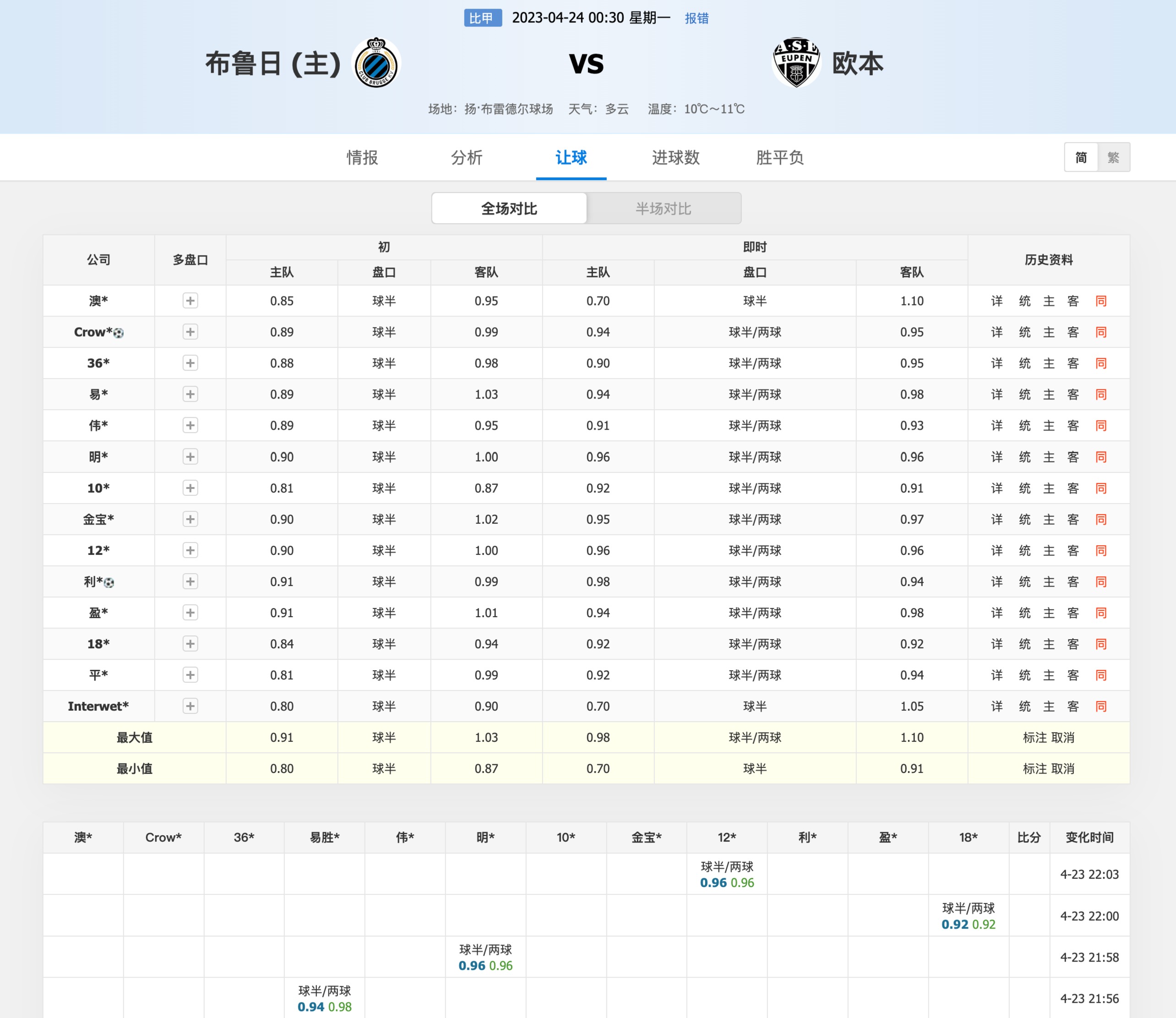
Task: Click the 4-23 22:03 change time
Action: point(1089,874)
